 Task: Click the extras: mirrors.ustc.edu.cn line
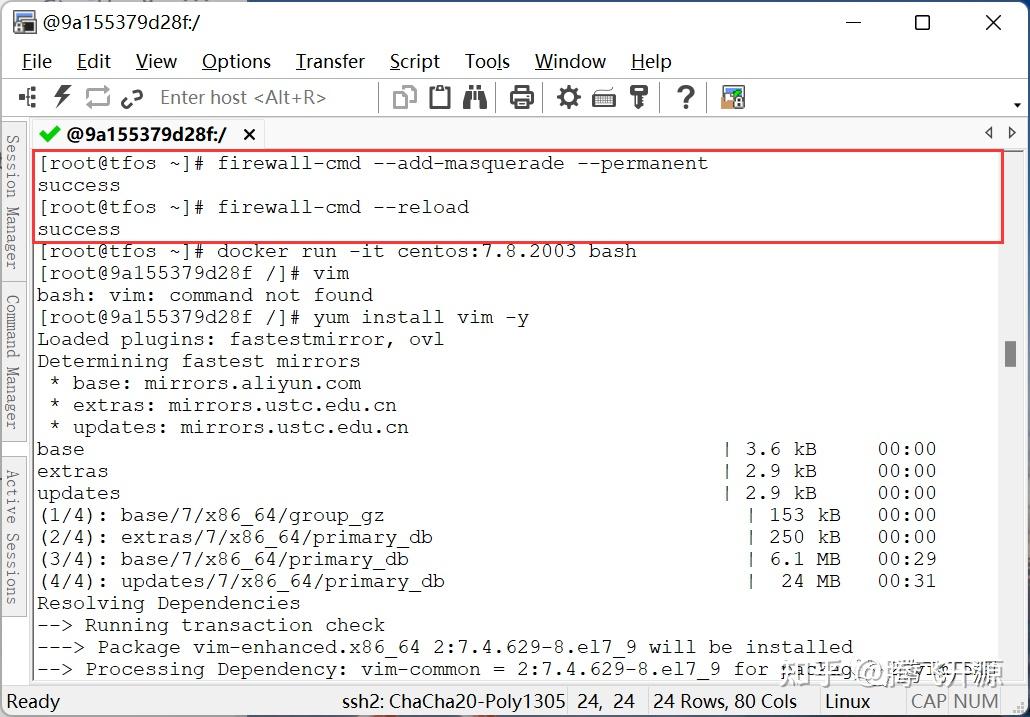click(223, 406)
